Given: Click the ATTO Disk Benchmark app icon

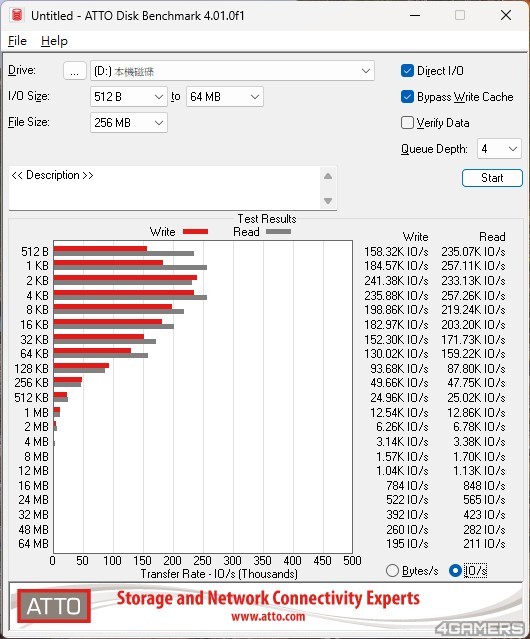Looking at the screenshot, I should [17, 15].
